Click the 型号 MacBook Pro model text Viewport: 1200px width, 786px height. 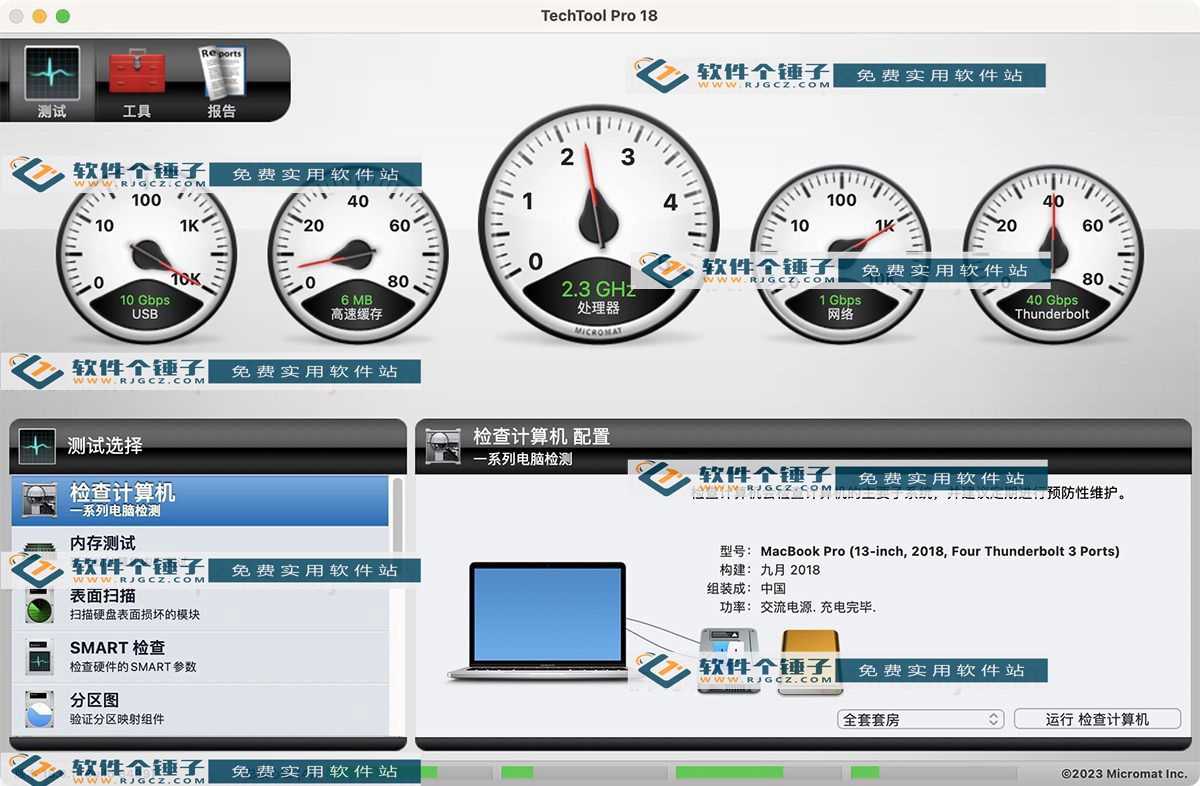point(919,551)
